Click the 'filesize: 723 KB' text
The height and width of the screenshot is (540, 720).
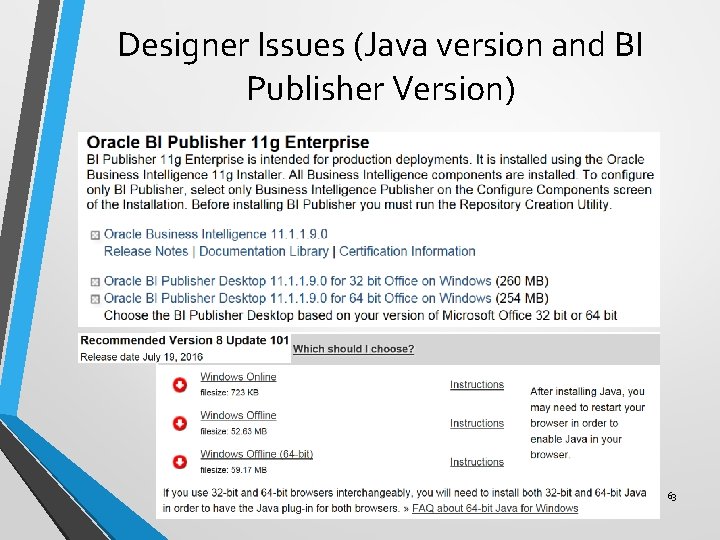point(230,393)
